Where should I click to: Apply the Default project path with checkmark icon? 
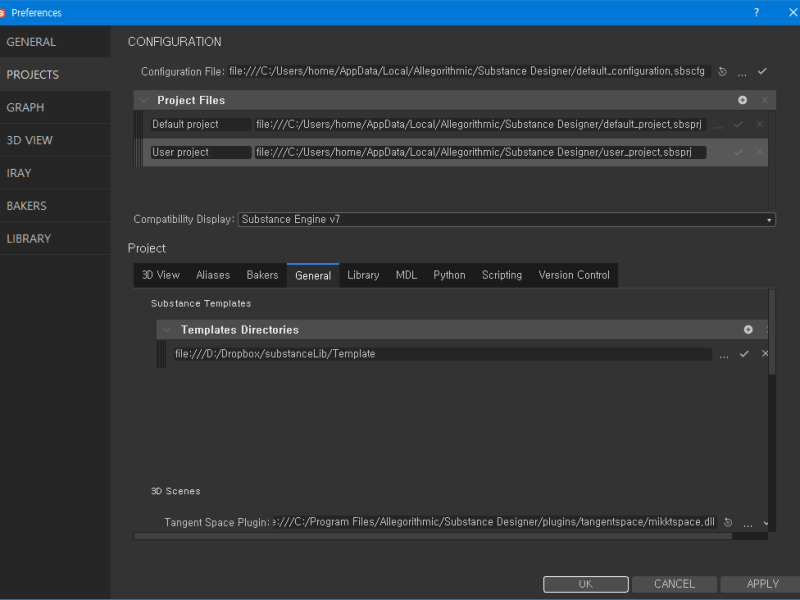pyautogui.click(x=738, y=124)
